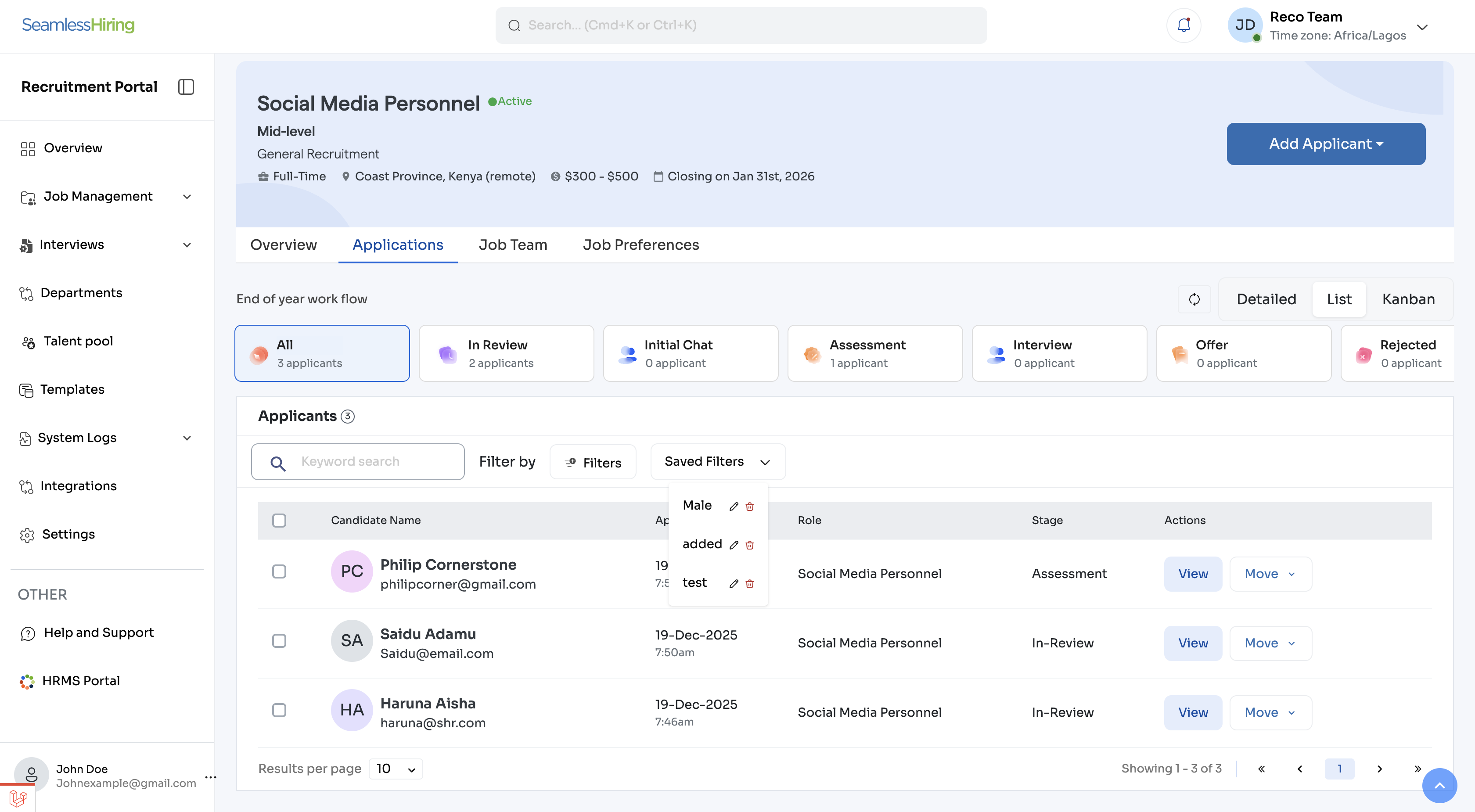
Task: Tick the checkbox for Saidu Adamu
Action: (x=279, y=641)
